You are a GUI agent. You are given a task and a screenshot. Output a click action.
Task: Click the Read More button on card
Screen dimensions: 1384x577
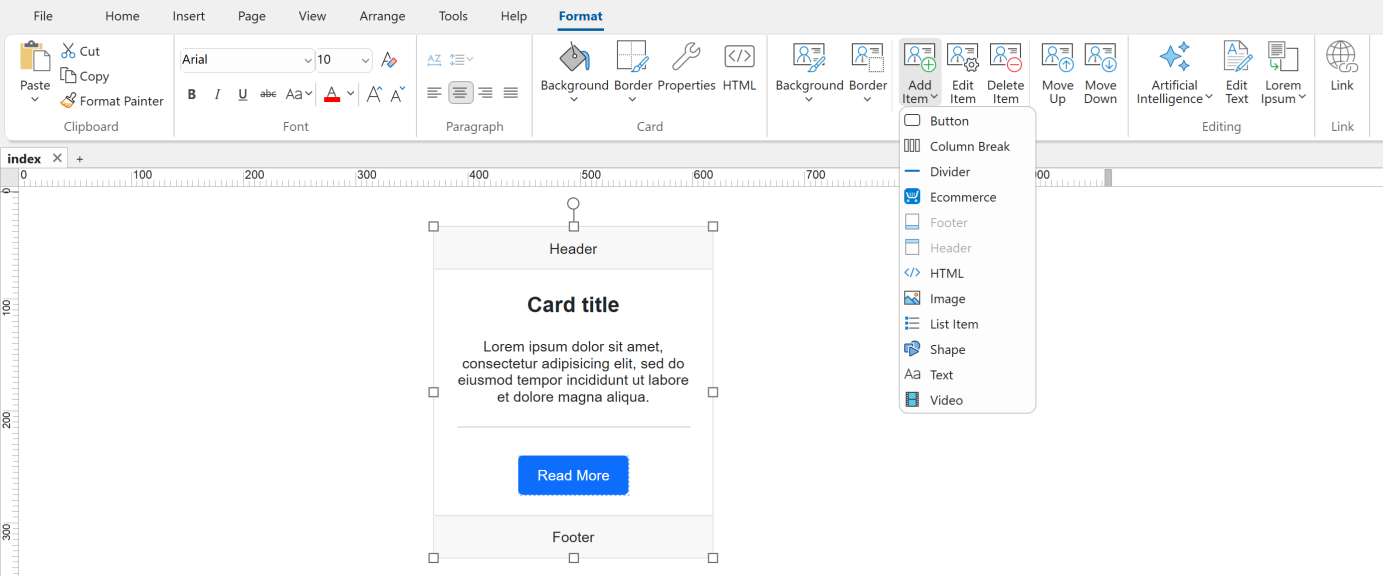[573, 475]
